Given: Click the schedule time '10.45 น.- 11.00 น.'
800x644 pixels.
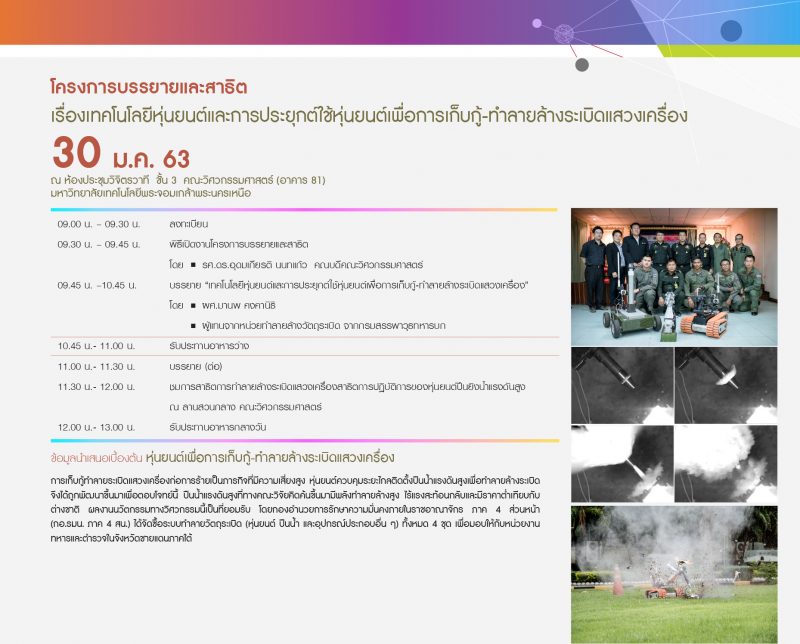Looking at the screenshot, I should [96, 346].
